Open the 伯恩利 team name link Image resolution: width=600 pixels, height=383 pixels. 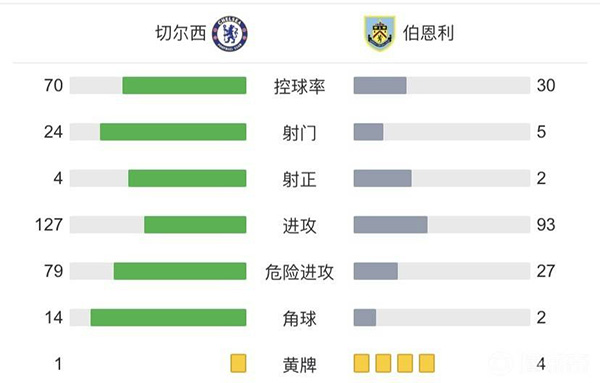[x=428, y=33]
